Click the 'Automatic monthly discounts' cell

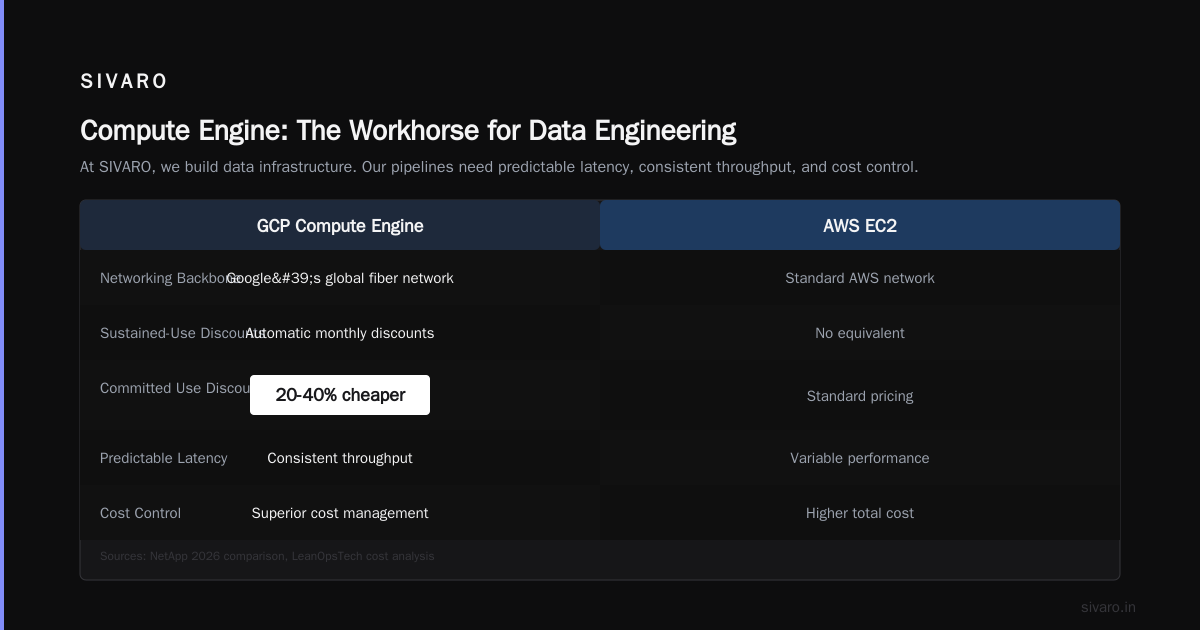pyautogui.click(x=340, y=333)
